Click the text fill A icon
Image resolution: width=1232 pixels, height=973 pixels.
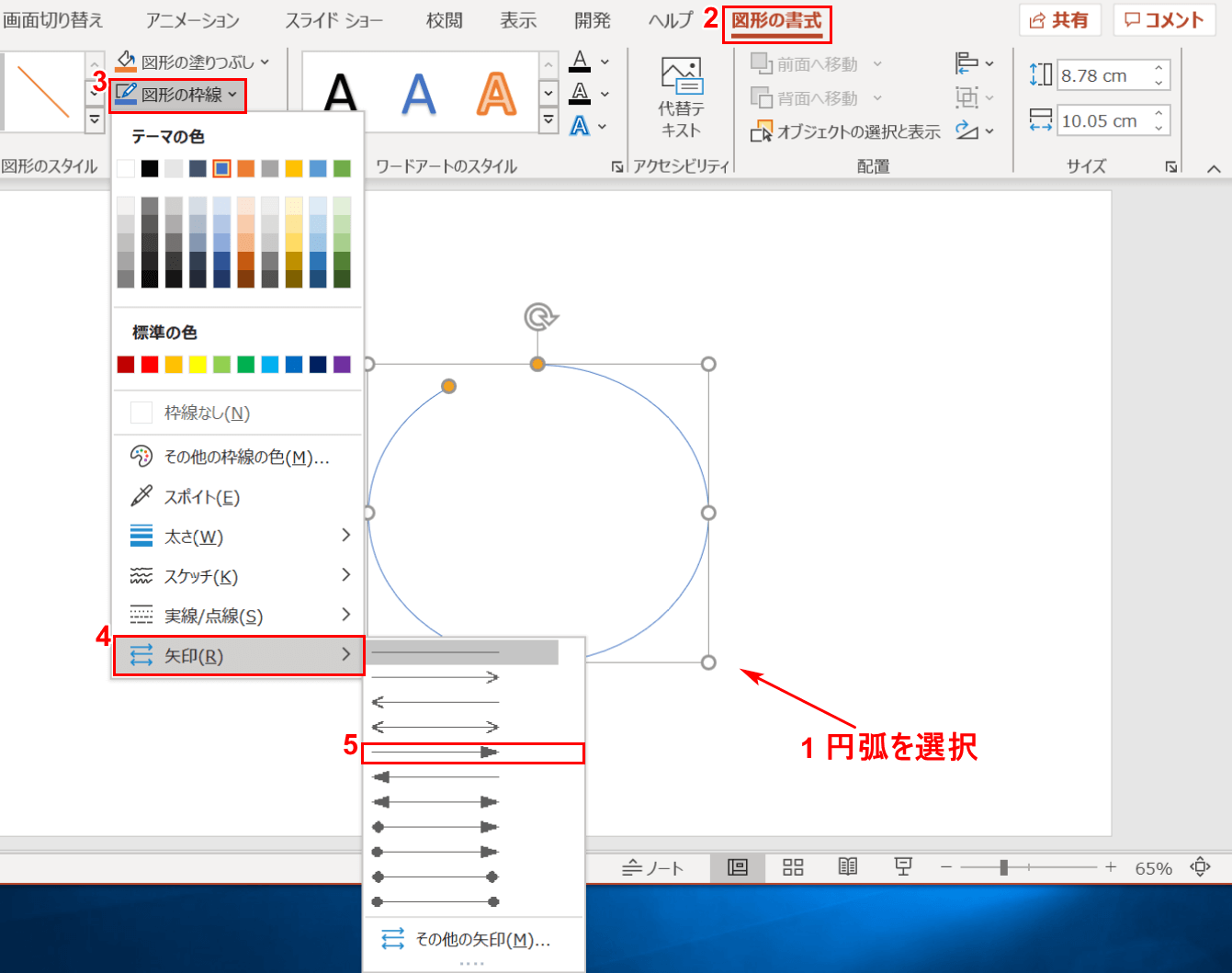click(580, 62)
